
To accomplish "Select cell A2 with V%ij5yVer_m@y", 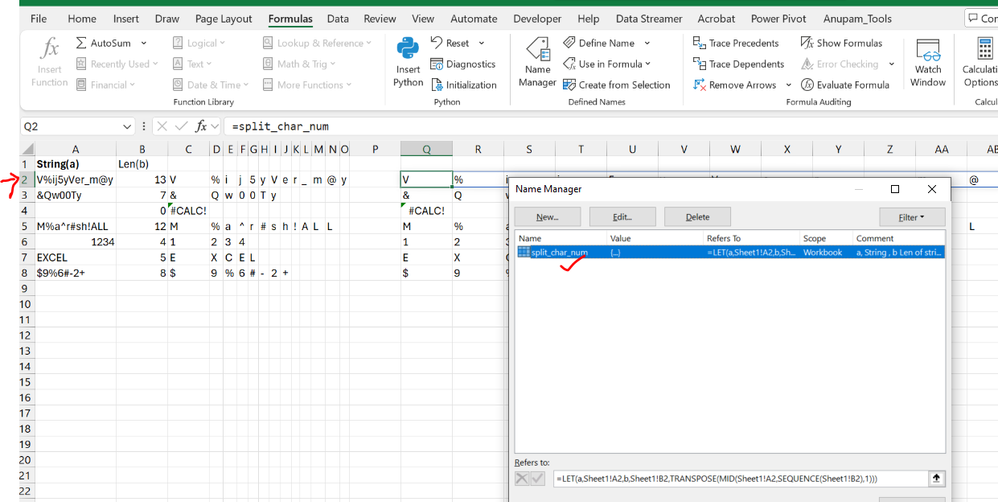I will point(75,180).
